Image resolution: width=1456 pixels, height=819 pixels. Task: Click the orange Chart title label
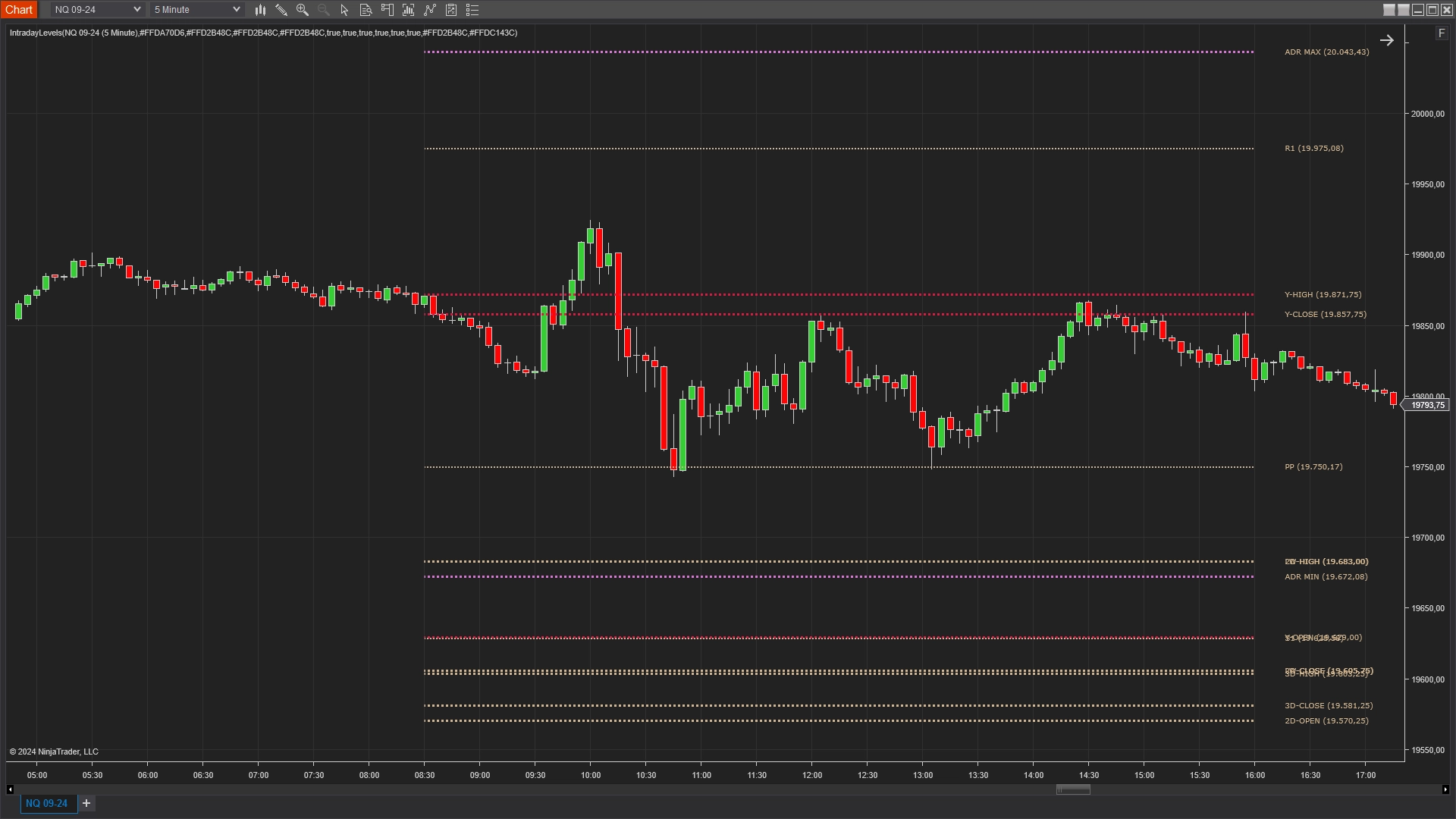19,10
